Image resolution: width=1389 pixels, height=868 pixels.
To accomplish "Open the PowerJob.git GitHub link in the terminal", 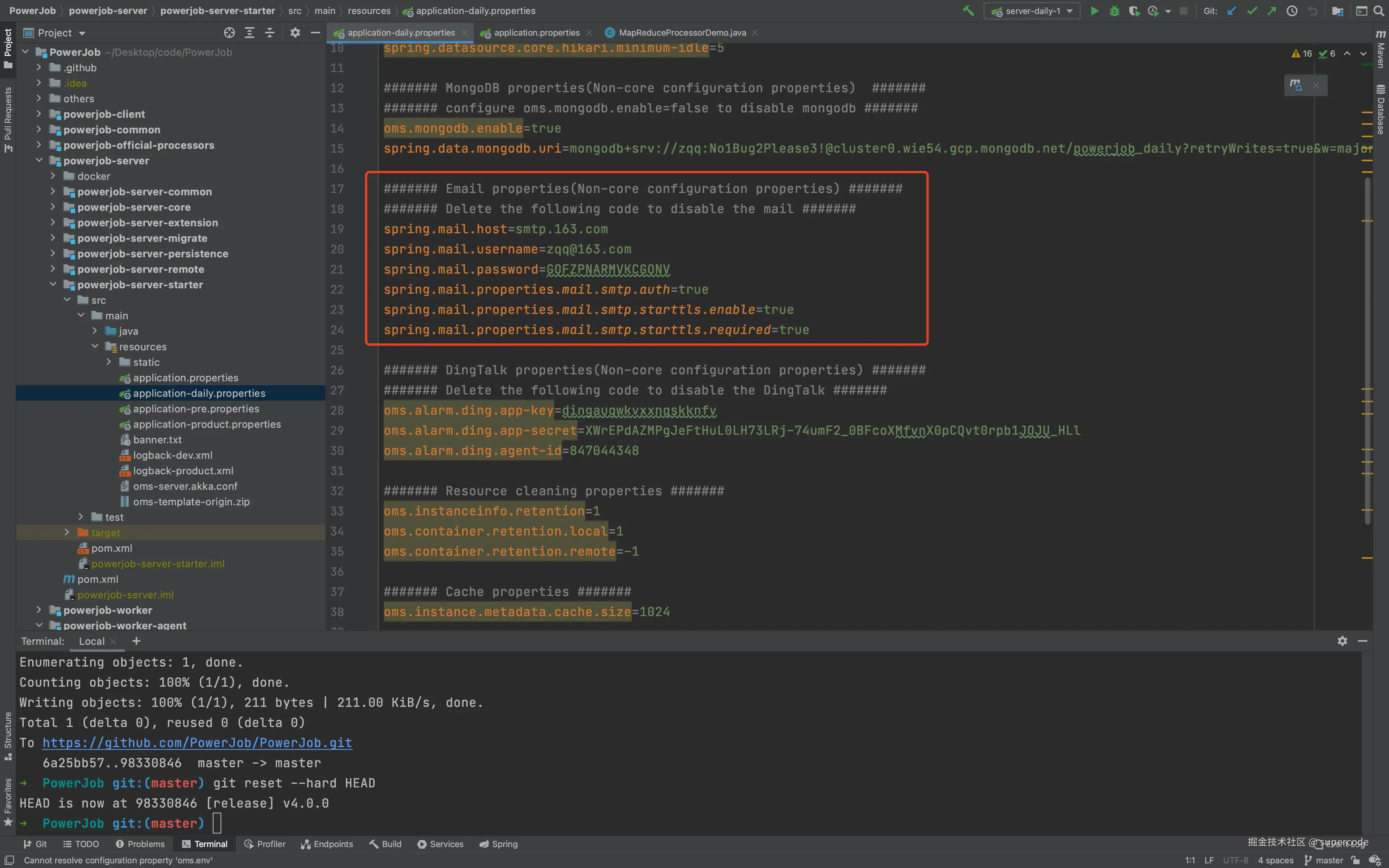I will point(197,742).
